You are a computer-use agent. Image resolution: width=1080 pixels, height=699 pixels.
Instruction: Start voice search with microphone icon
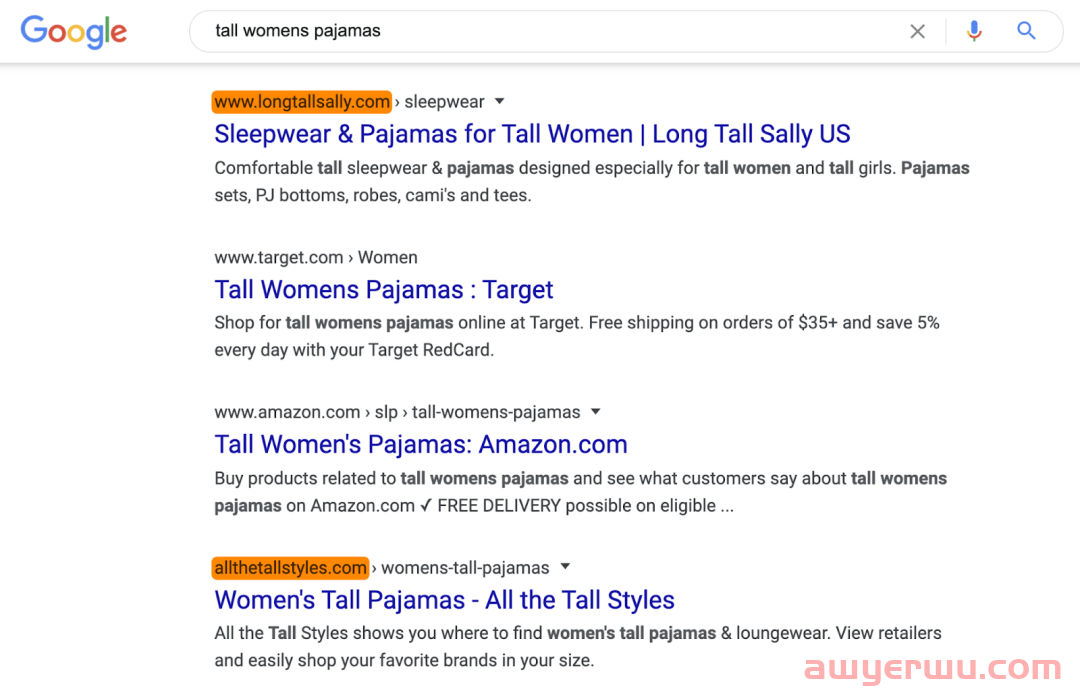[x=974, y=31]
